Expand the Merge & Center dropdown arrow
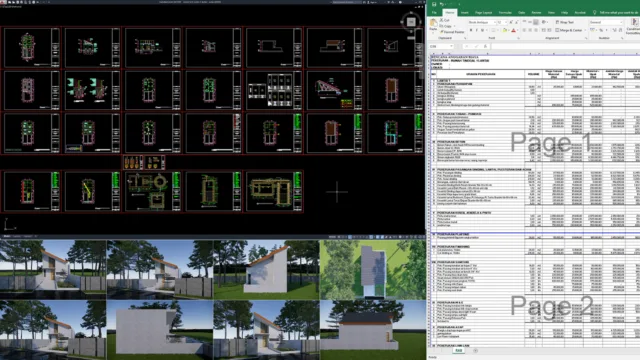640x360 pixels. pyautogui.click(x=585, y=30)
